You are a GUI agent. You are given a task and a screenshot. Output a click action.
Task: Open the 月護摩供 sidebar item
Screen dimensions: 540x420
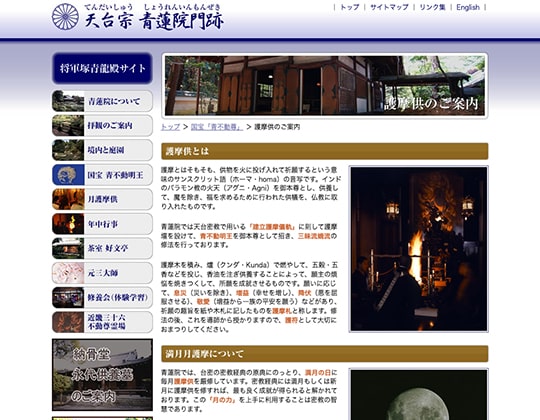click(102, 199)
